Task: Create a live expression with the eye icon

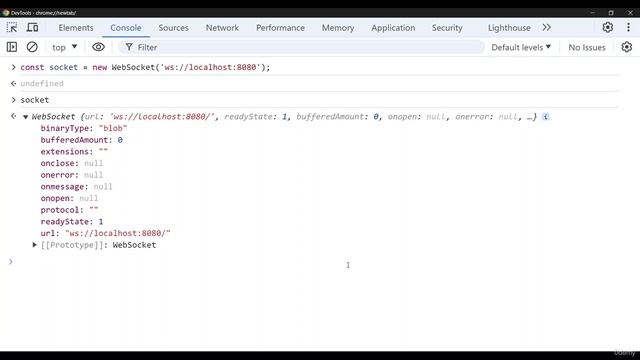Action: (98, 47)
